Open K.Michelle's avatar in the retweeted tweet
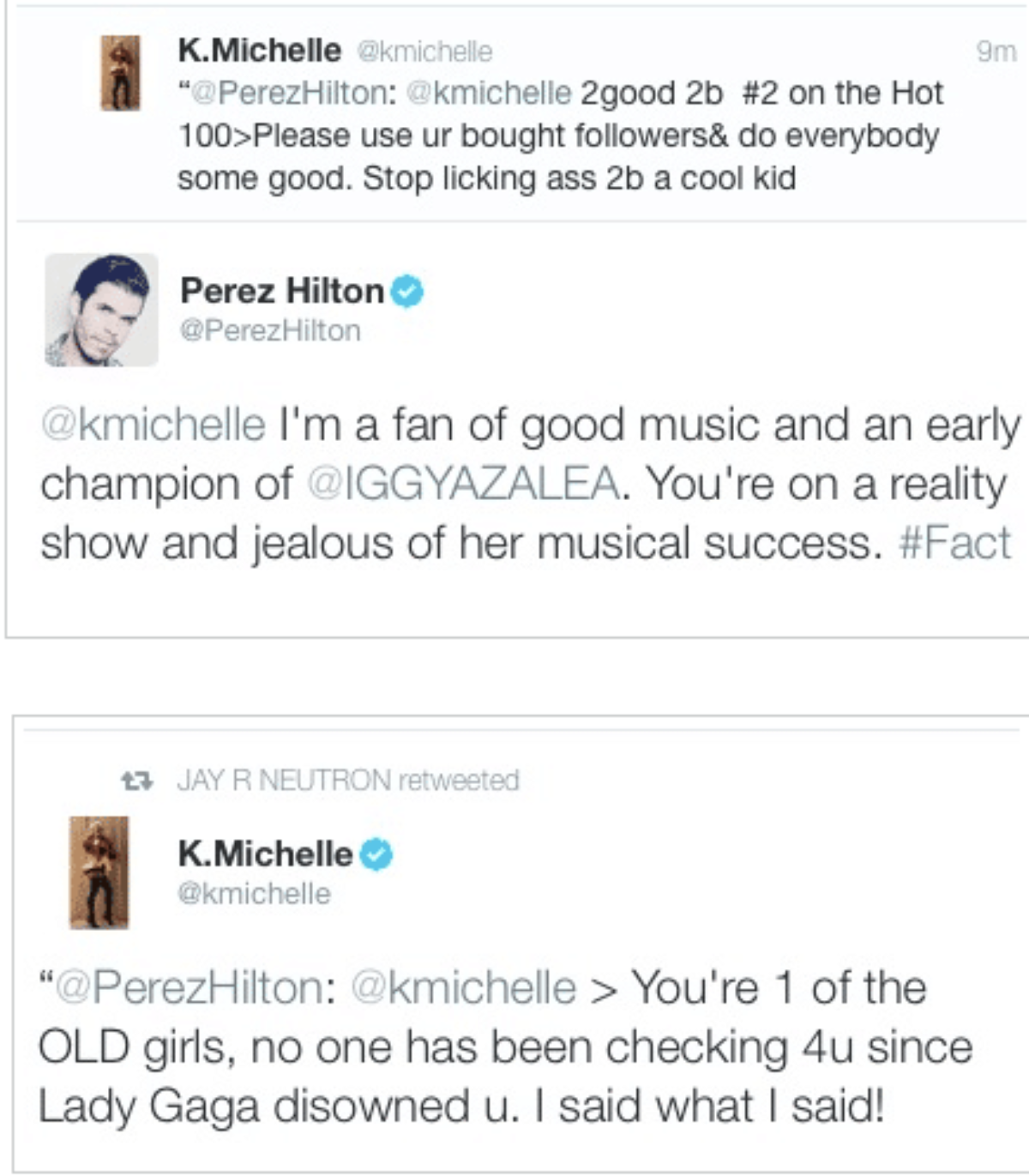This screenshot has height=1176, width=1029. click(99, 872)
